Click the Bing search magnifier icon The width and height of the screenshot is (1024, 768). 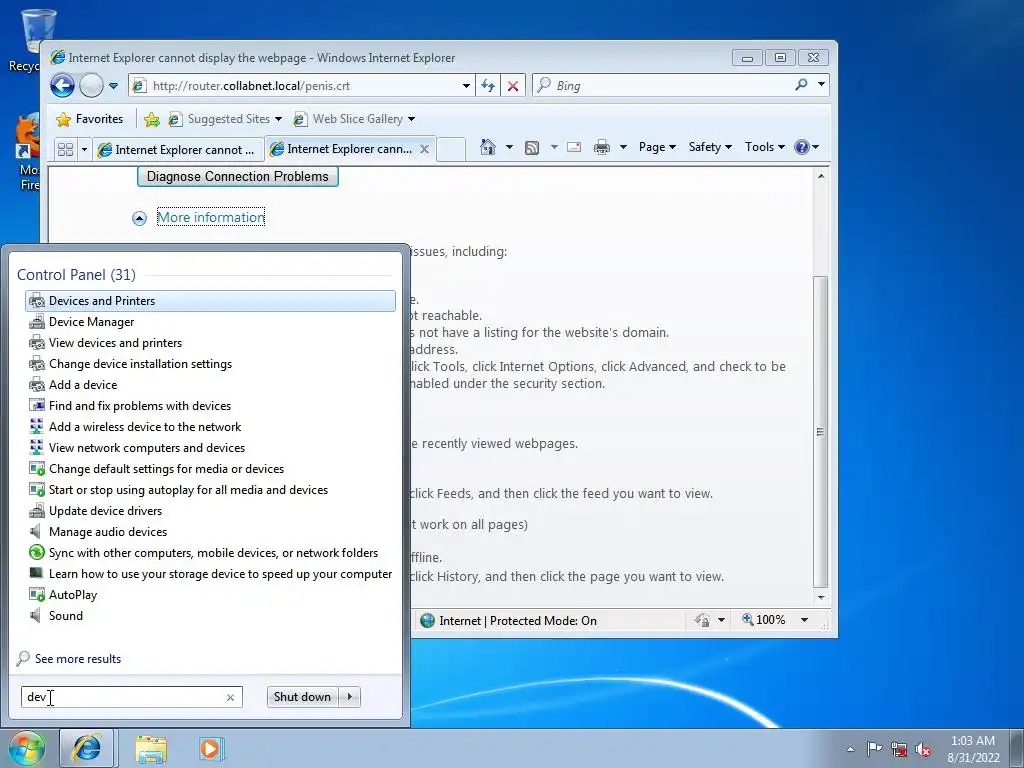pos(801,85)
